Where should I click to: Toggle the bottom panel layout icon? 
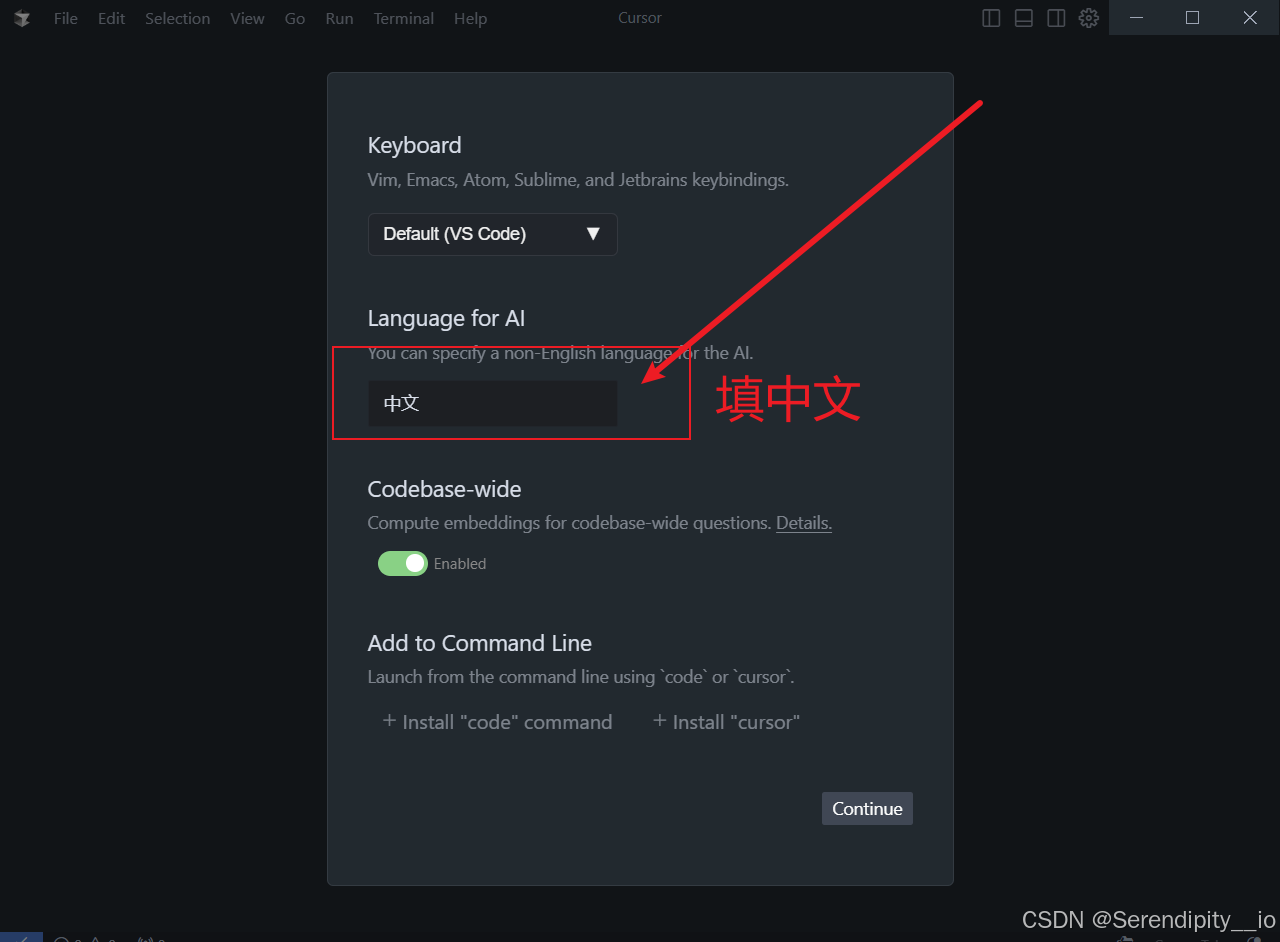coord(1023,18)
